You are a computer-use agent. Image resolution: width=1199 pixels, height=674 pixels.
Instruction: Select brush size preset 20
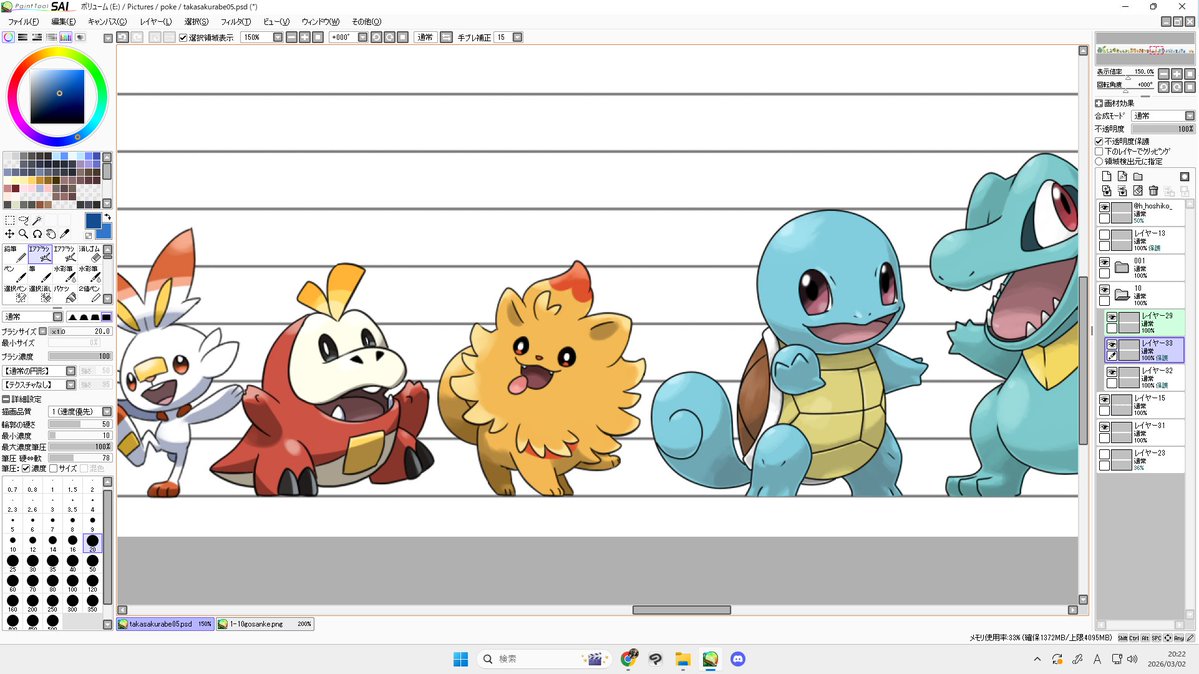click(93, 542)
